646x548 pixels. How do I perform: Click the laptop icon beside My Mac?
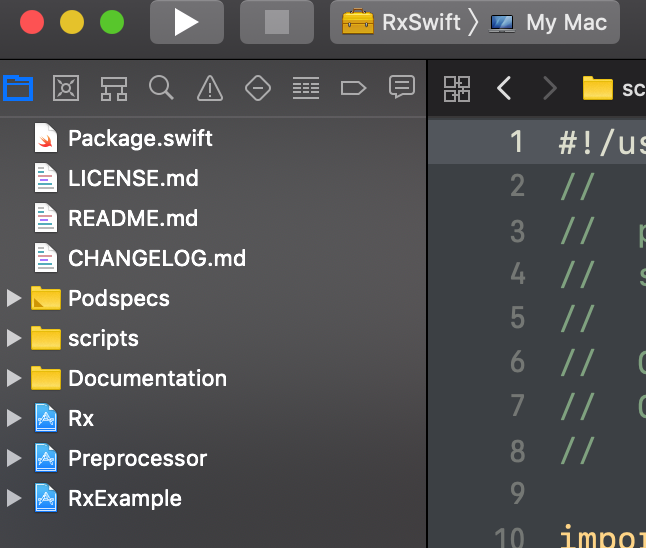[502, 23]
